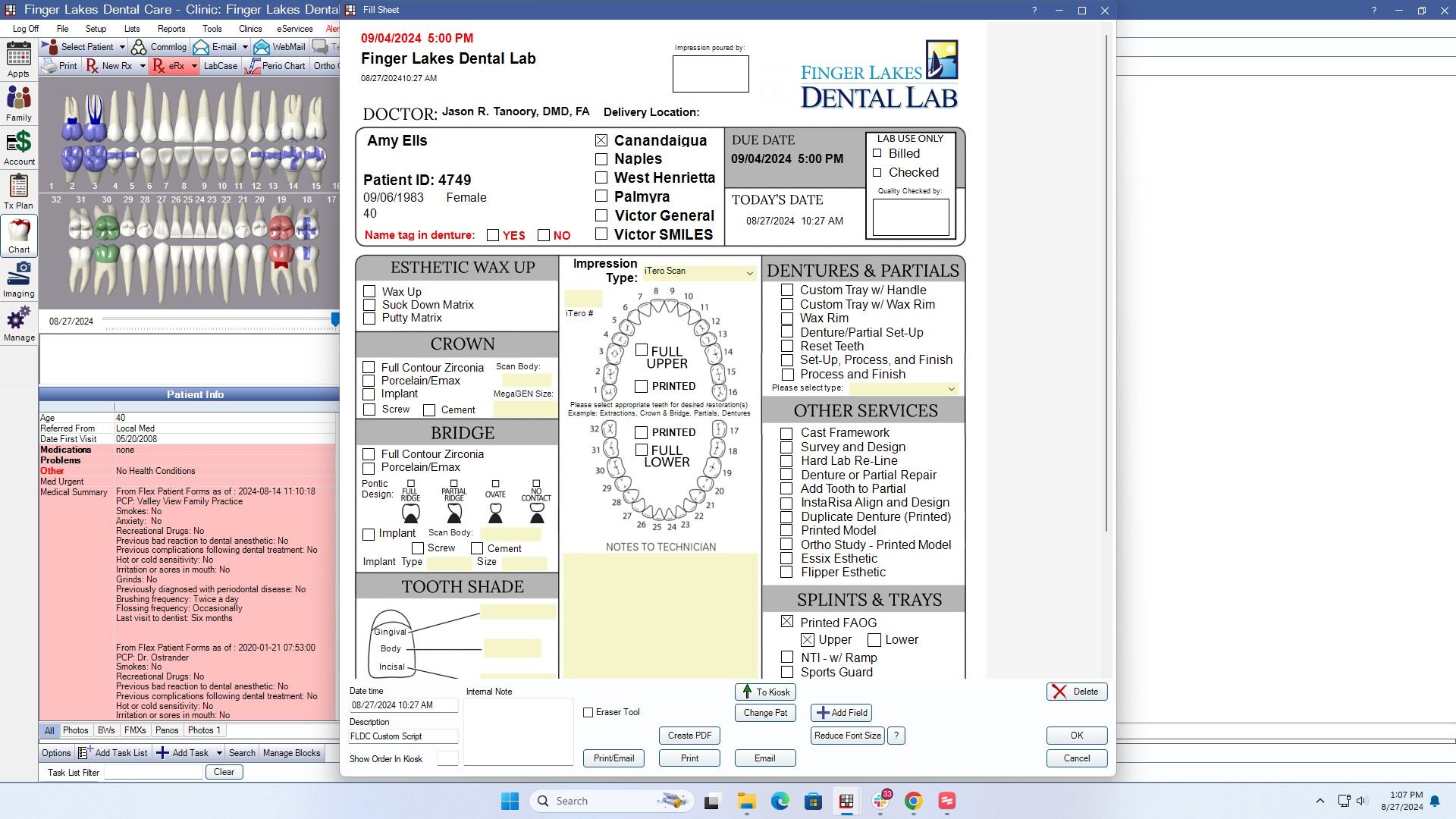Click the chart date timeline slider
Screen dimensions: 1456x819
tap(220, 322)
